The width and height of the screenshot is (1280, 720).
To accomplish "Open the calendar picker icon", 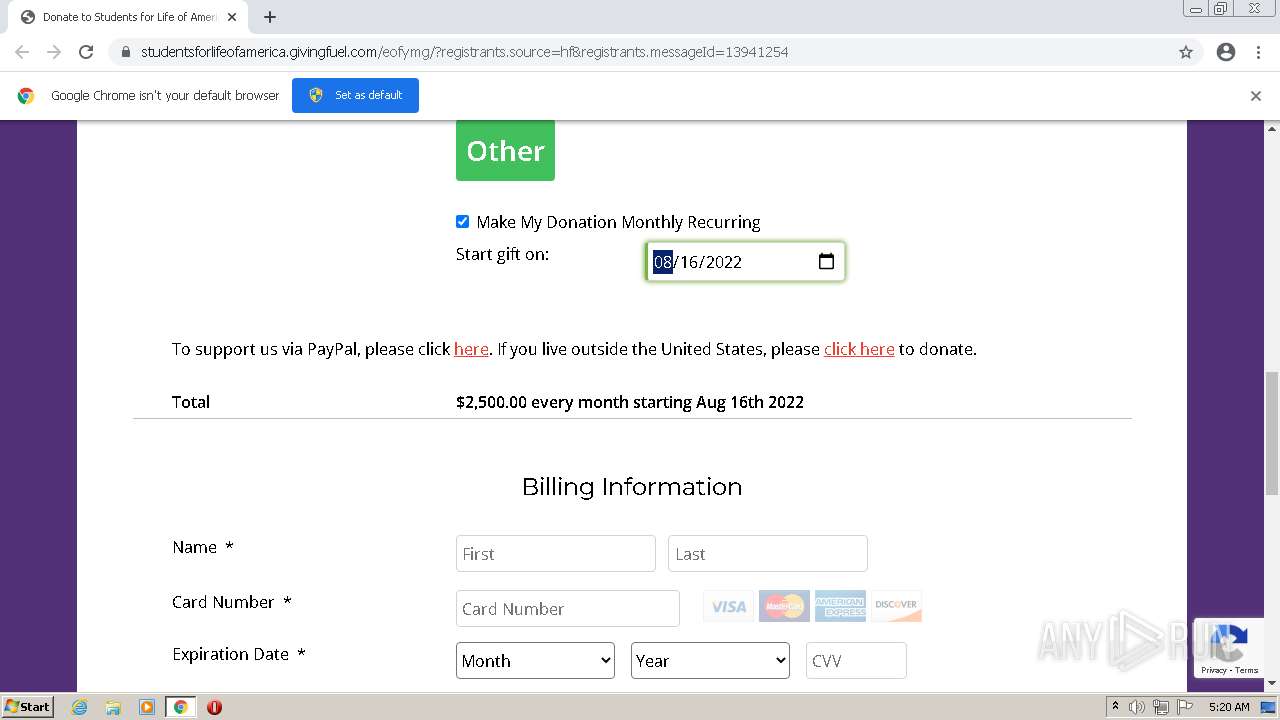I will point(826,261).
